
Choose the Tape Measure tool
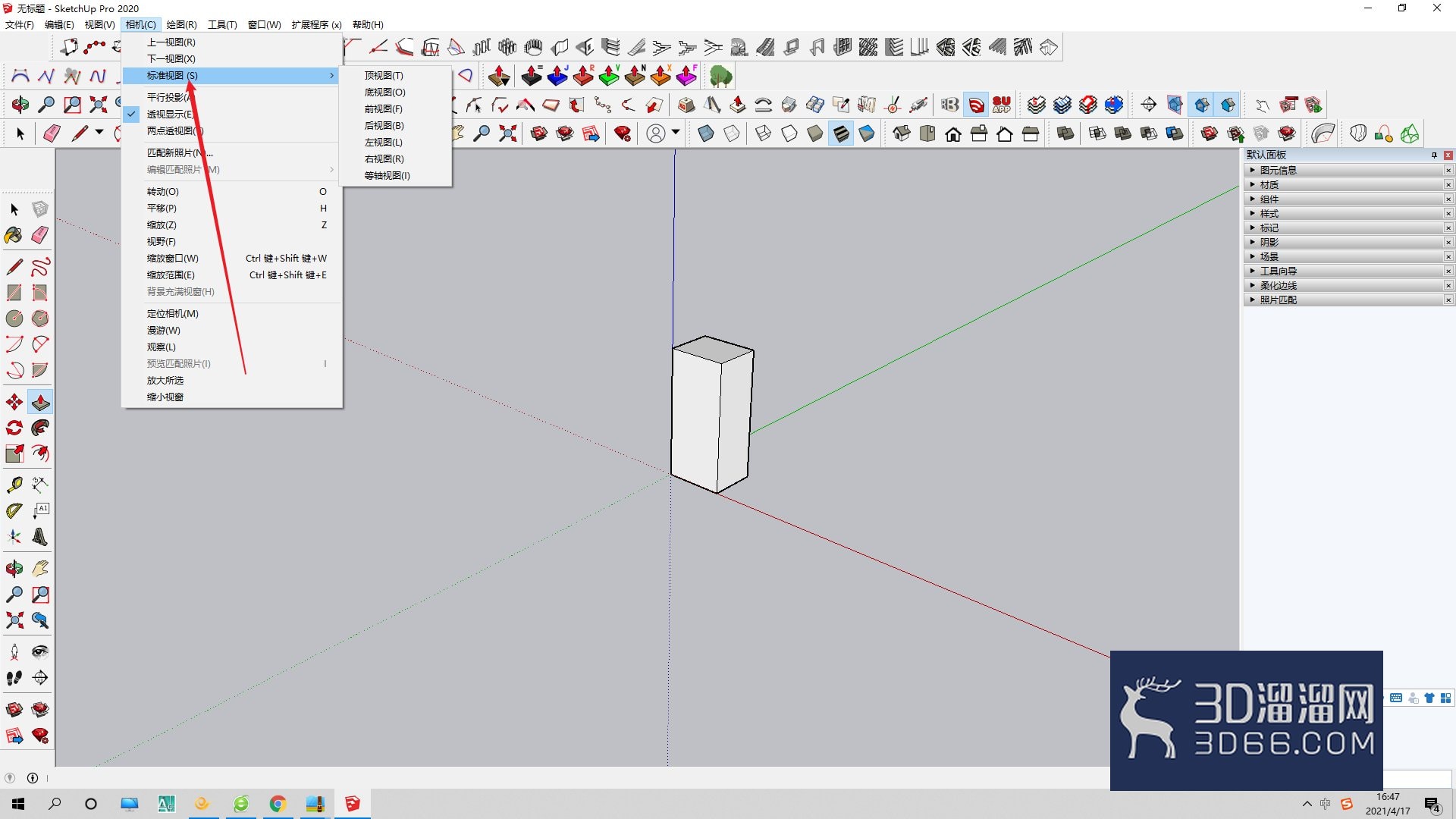tap(14, 484)
